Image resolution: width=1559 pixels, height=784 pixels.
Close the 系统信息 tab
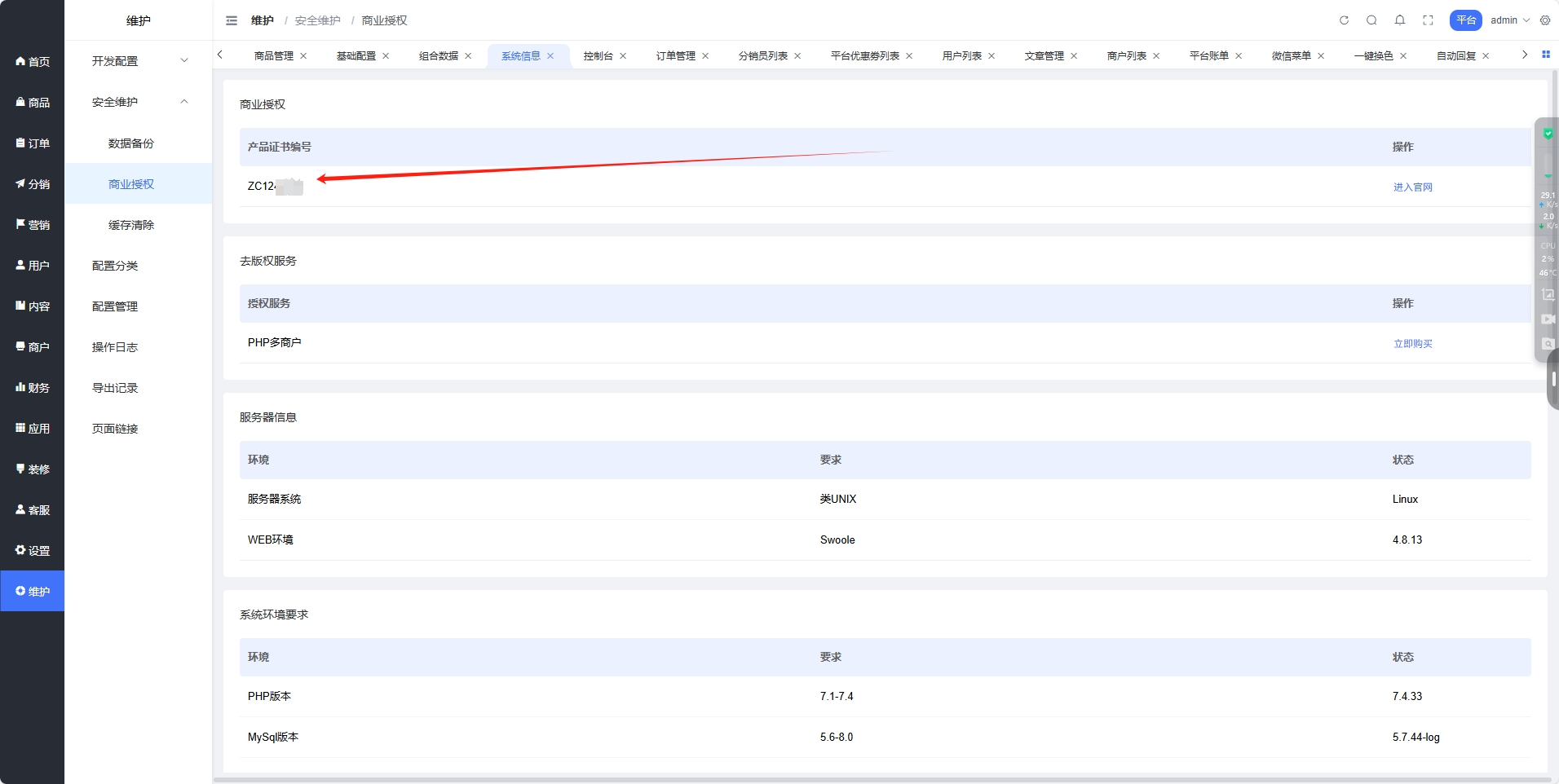[x=550, y=56]
